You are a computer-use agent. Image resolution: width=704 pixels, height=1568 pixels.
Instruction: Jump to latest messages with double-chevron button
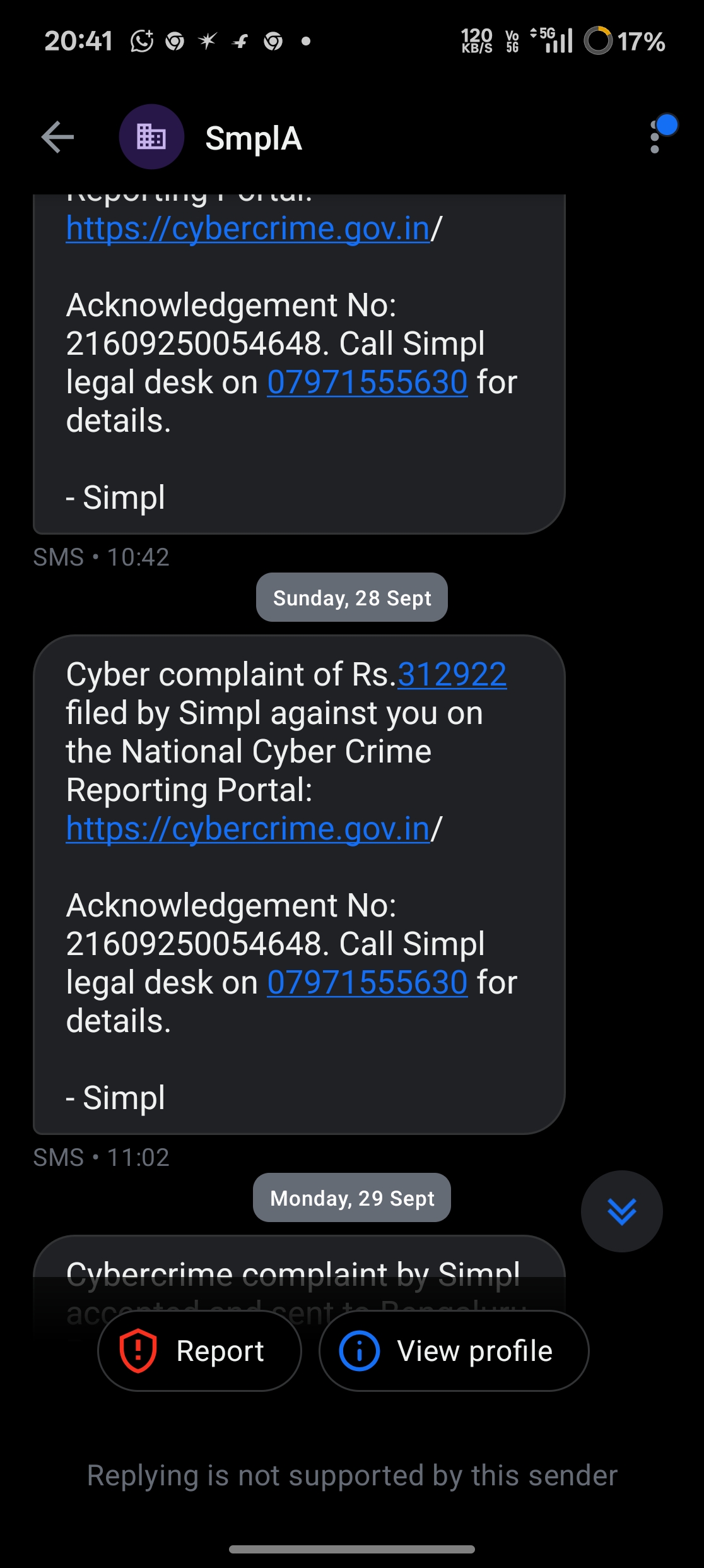[621, 1211]
